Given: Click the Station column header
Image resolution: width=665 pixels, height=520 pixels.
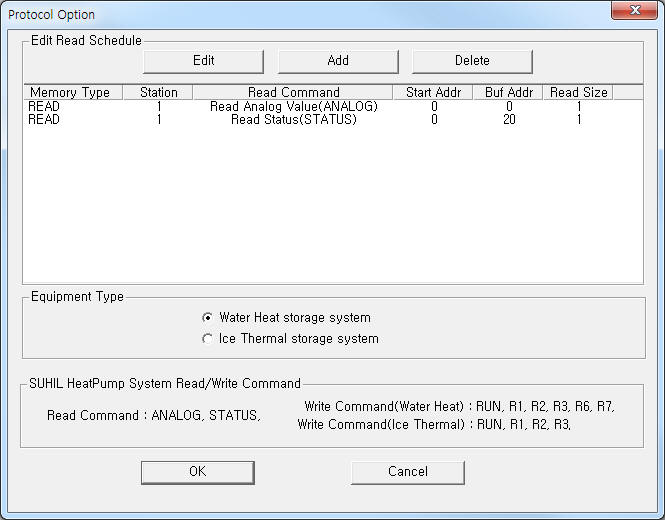Looking at the screenshot, I should coord(158,93).
